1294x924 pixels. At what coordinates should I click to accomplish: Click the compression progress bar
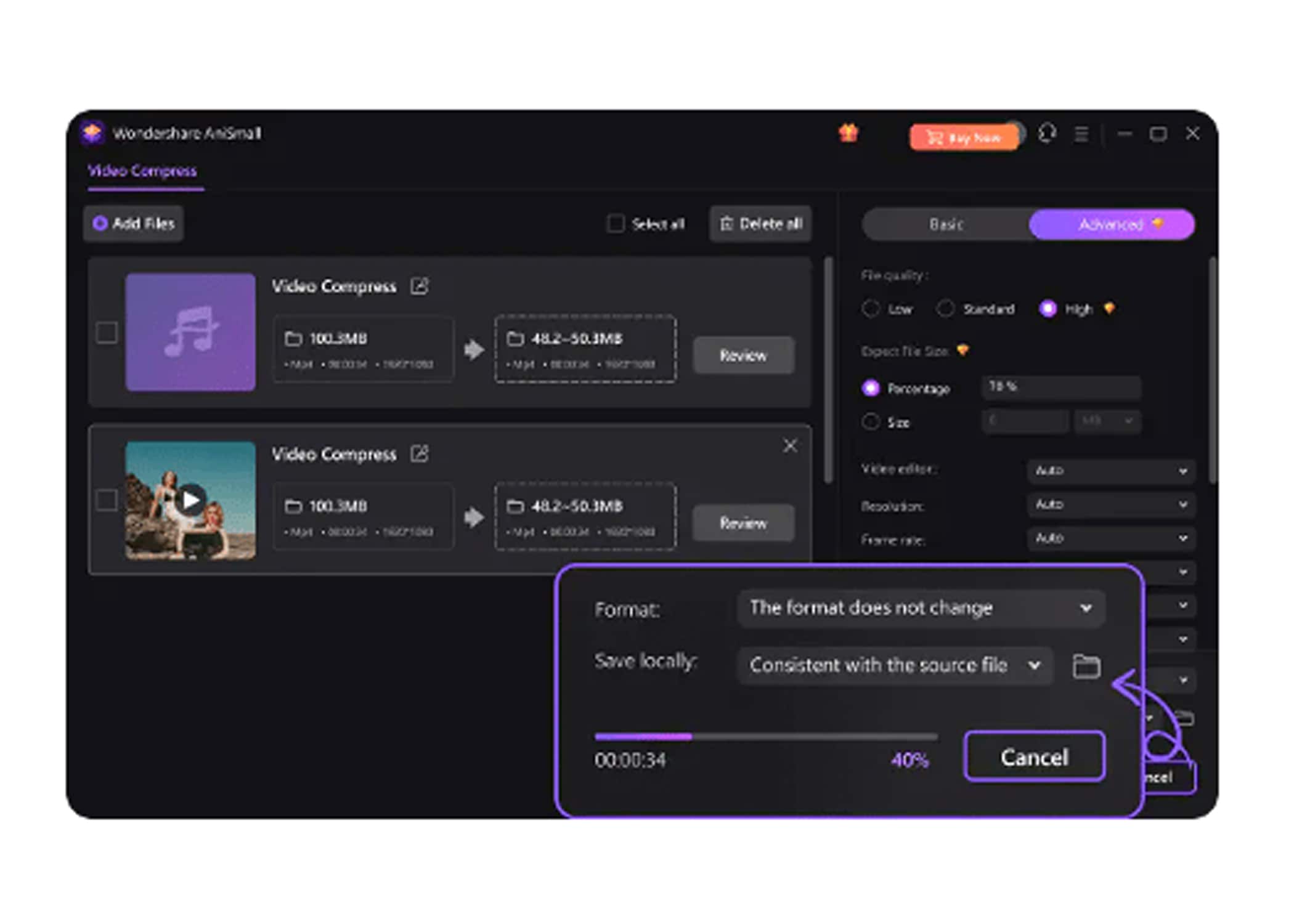(x=765, y=736)
